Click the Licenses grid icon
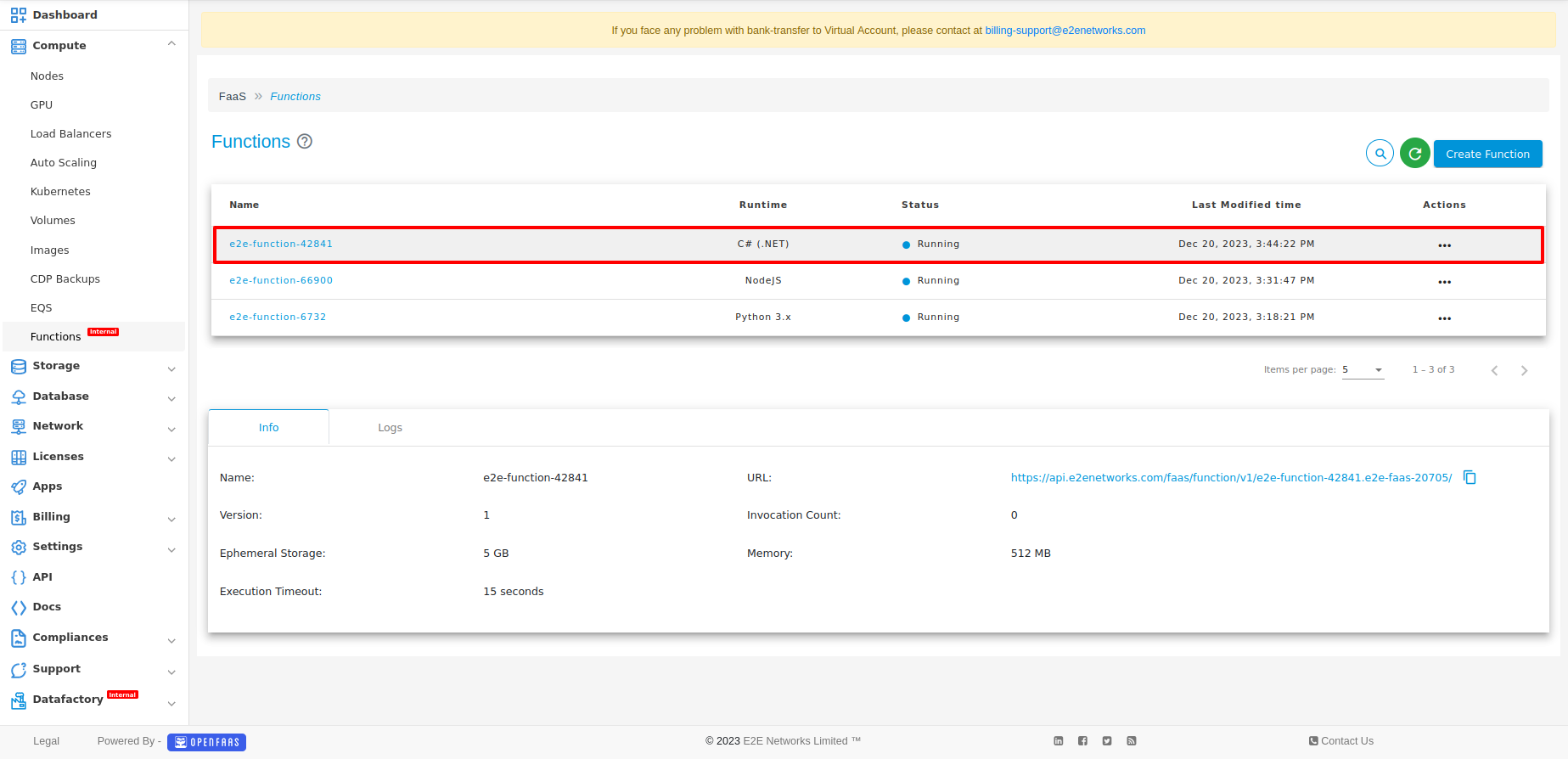1568x759 pixels. click(18, 457)
